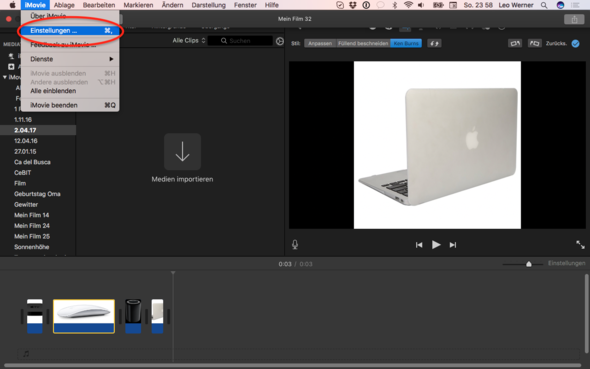Screen dimensions: 590x369
Task: Select Anpassen crop style
Action: [320, 44]
